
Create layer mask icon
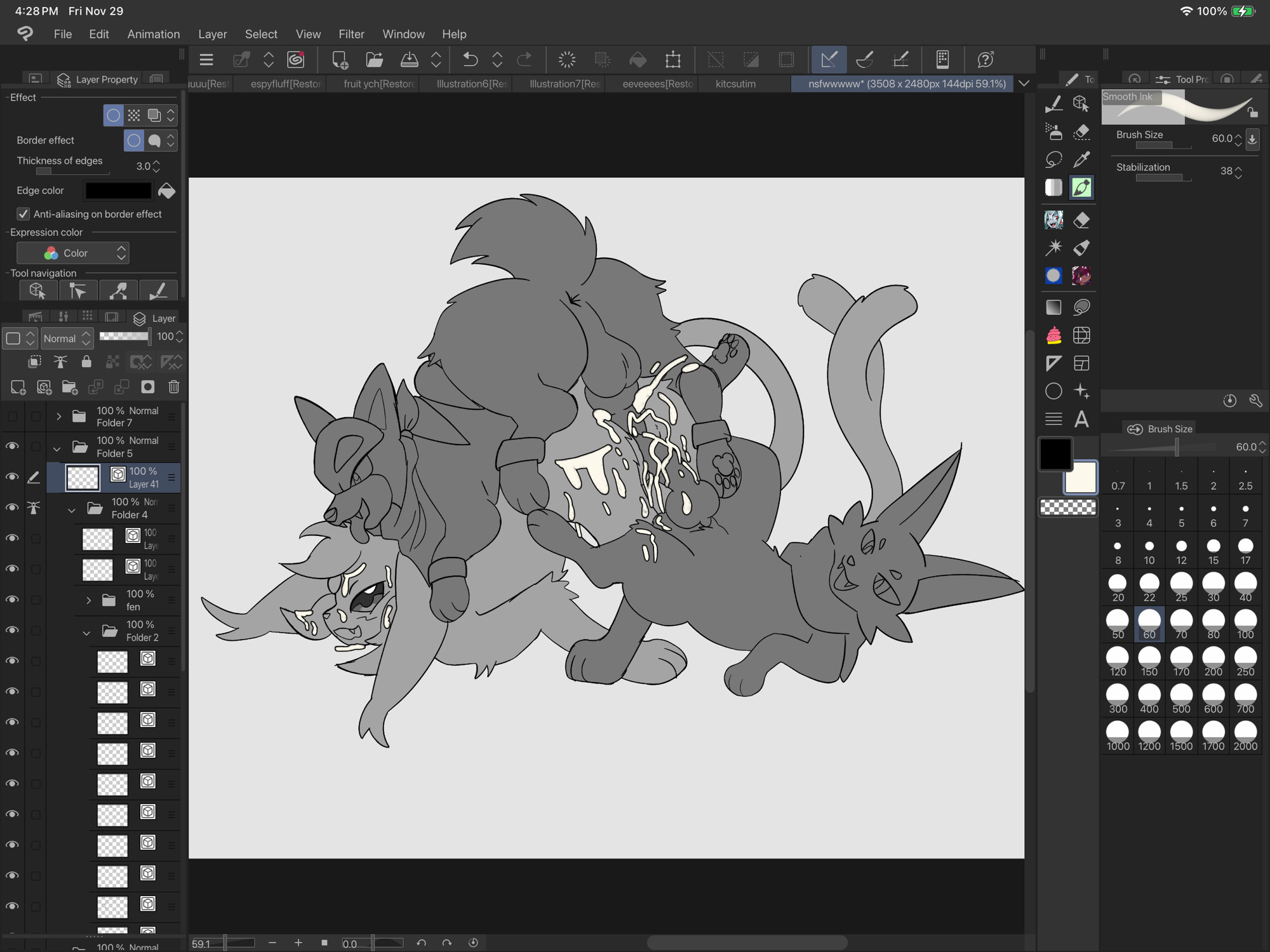point(147,387)
